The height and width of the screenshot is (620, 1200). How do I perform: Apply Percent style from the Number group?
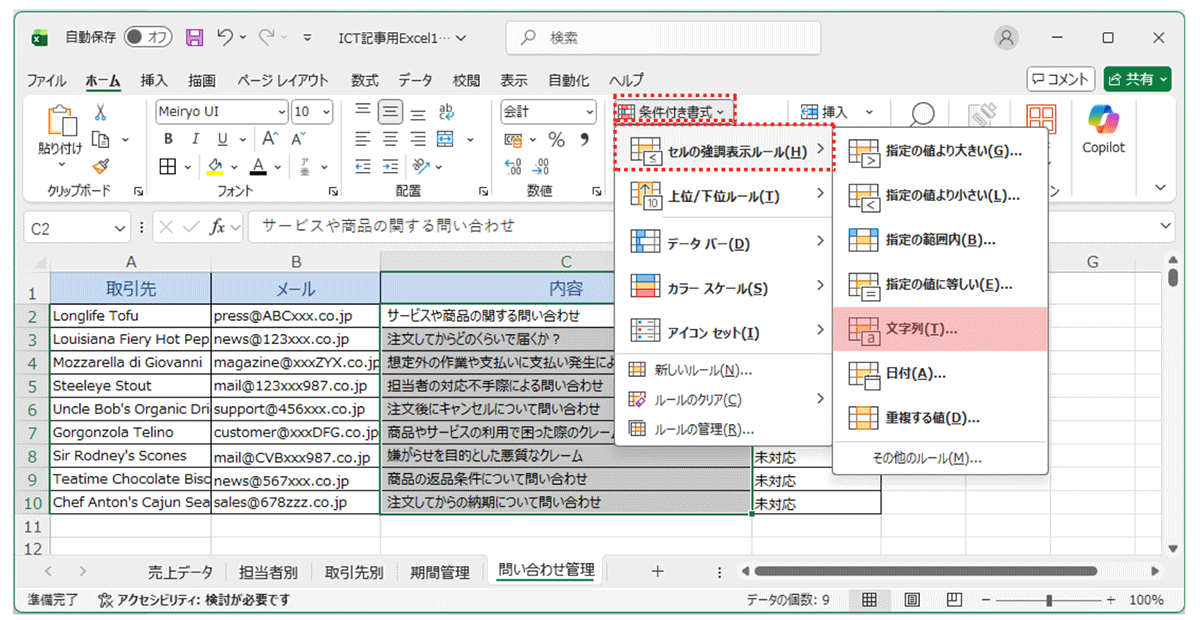555,138
